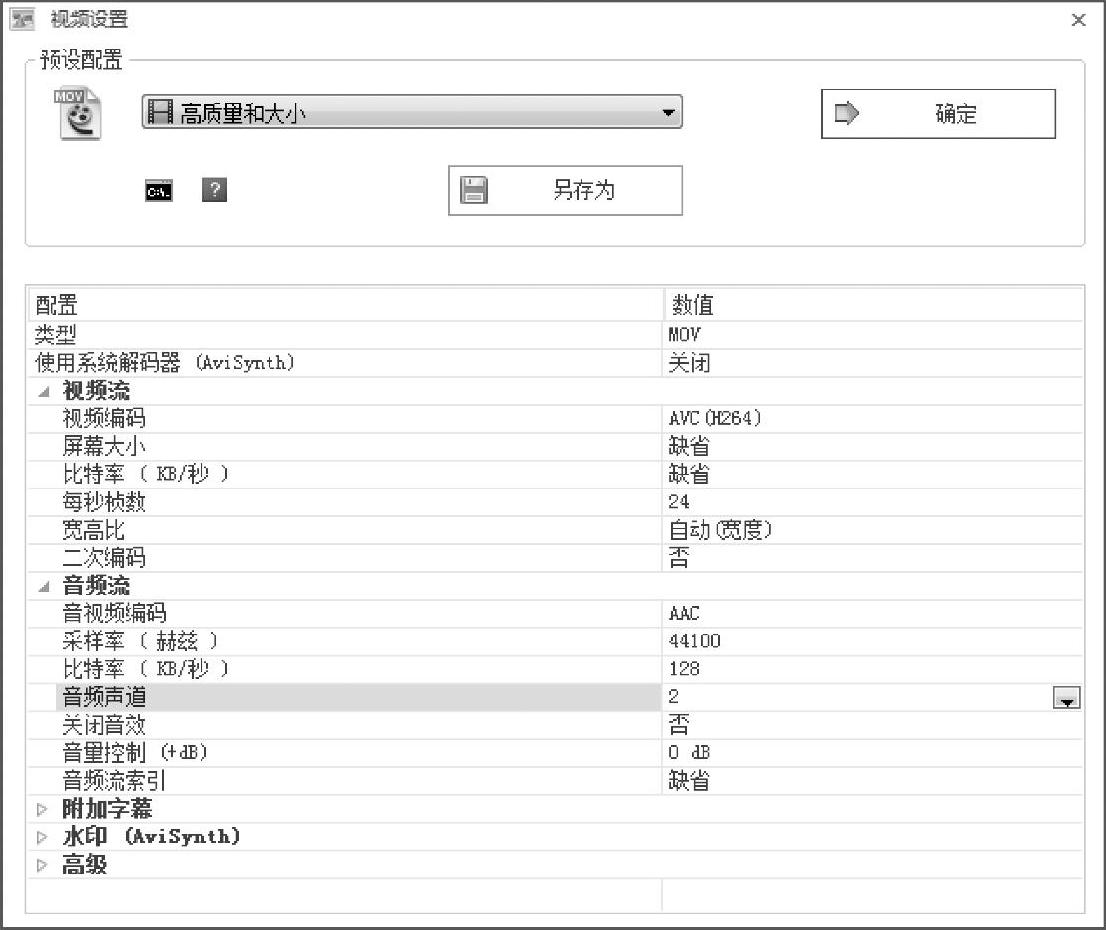Screen dimensions: 1106x930
Task: Expand the 水印 (AviSynth) section
Action: (x=42, y=837)
